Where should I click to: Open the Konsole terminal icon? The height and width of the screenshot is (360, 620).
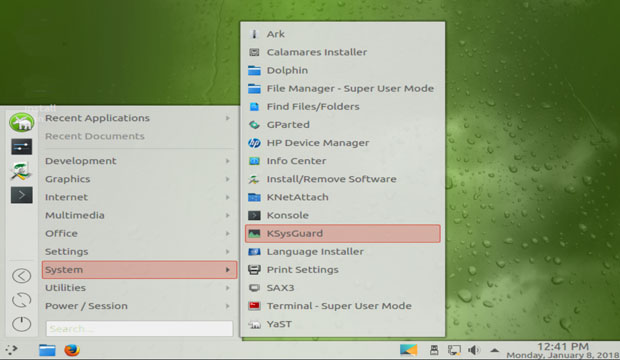(254, 215)
